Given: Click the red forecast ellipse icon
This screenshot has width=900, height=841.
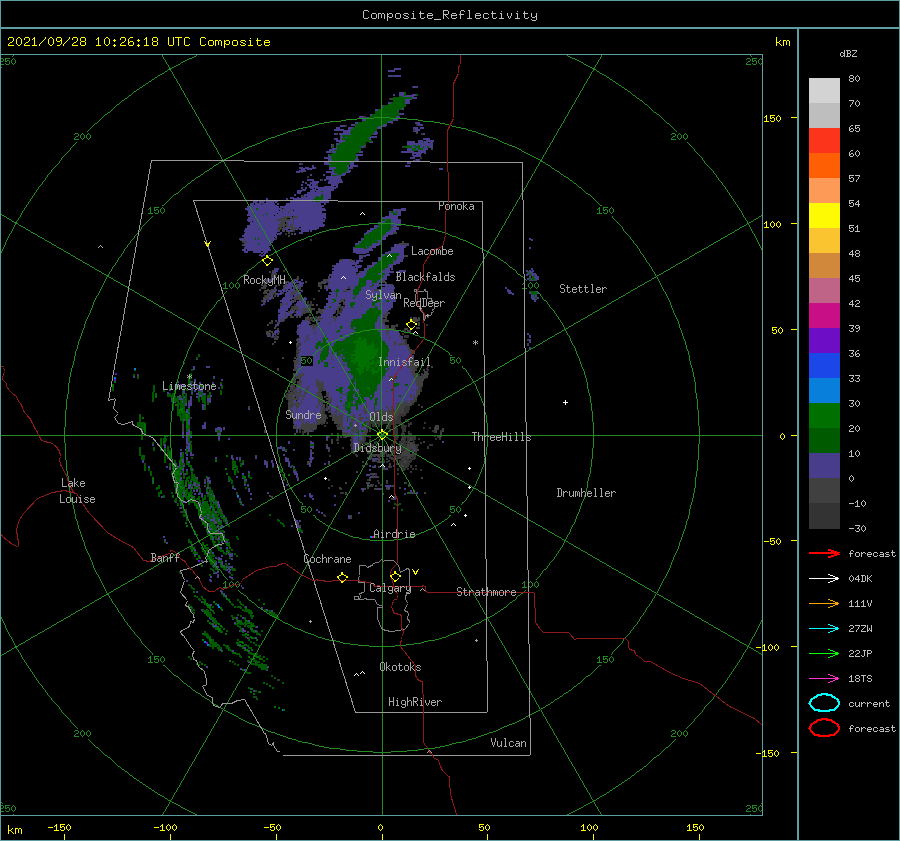Looking at the screenshot, I should pos(824,728).
